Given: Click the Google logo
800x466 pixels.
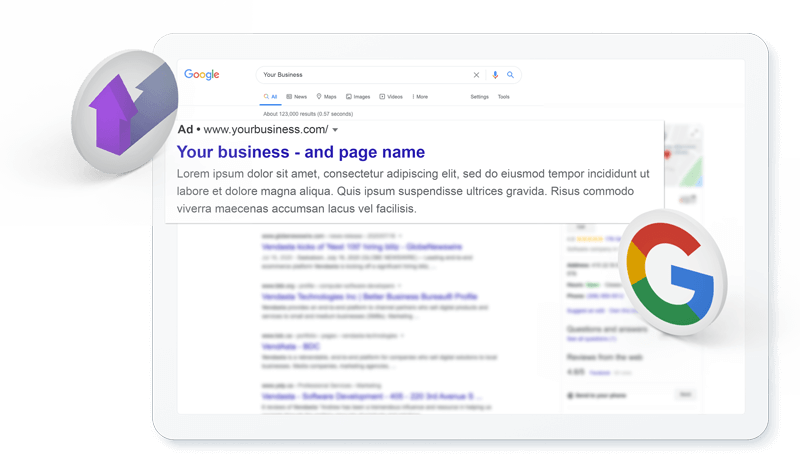Looking at the screenshot, I should point(202,75).
